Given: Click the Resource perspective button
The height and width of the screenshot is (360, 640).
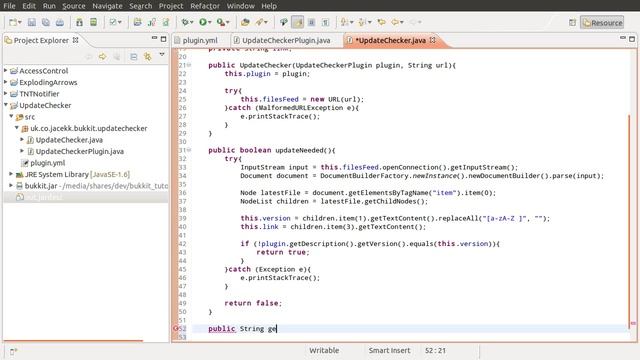Looking at the screenshot, I should (602, 22).
